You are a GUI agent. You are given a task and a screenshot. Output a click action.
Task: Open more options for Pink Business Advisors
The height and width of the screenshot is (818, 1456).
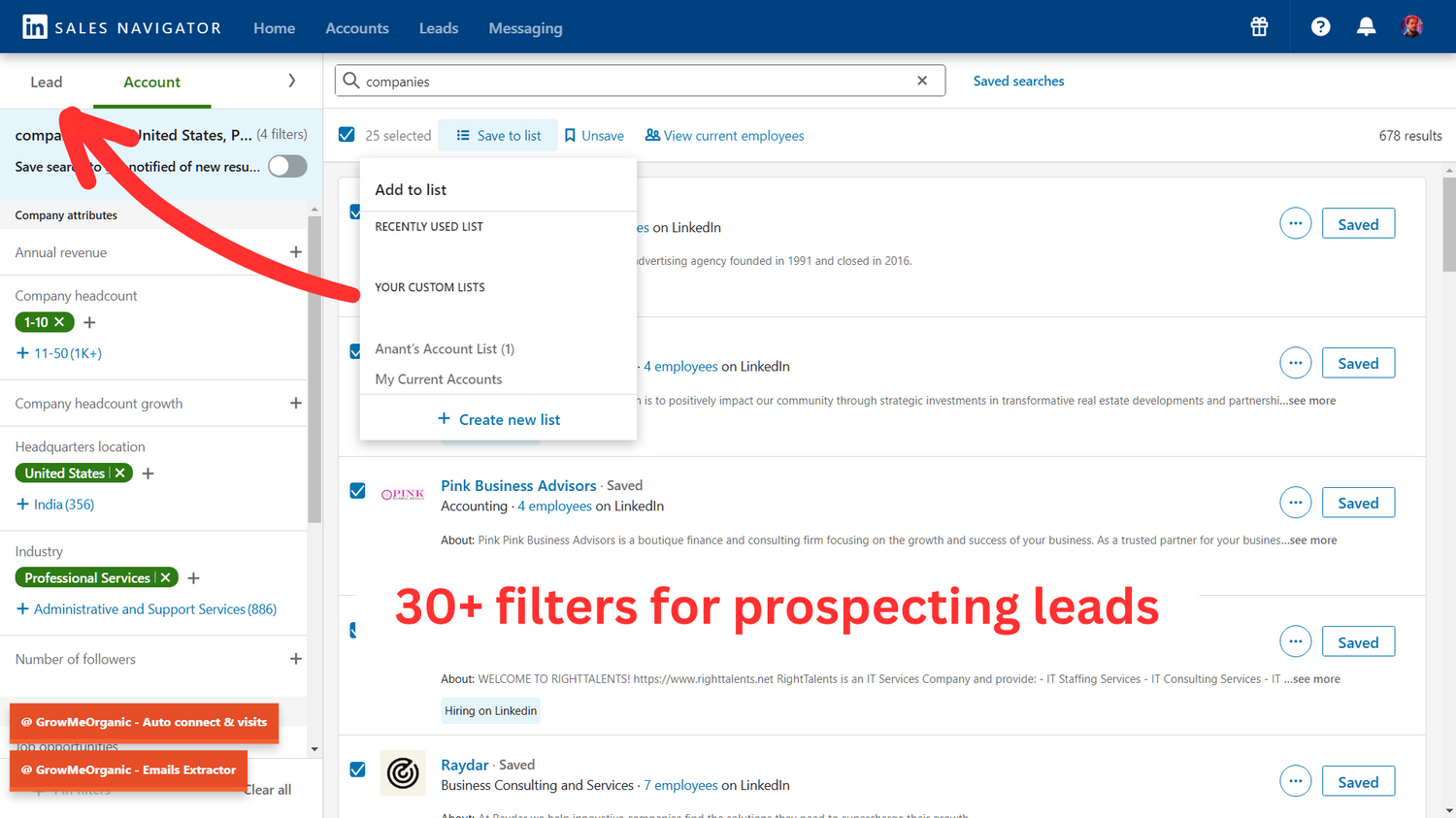pyautogui.click(x=1295, y=503)
